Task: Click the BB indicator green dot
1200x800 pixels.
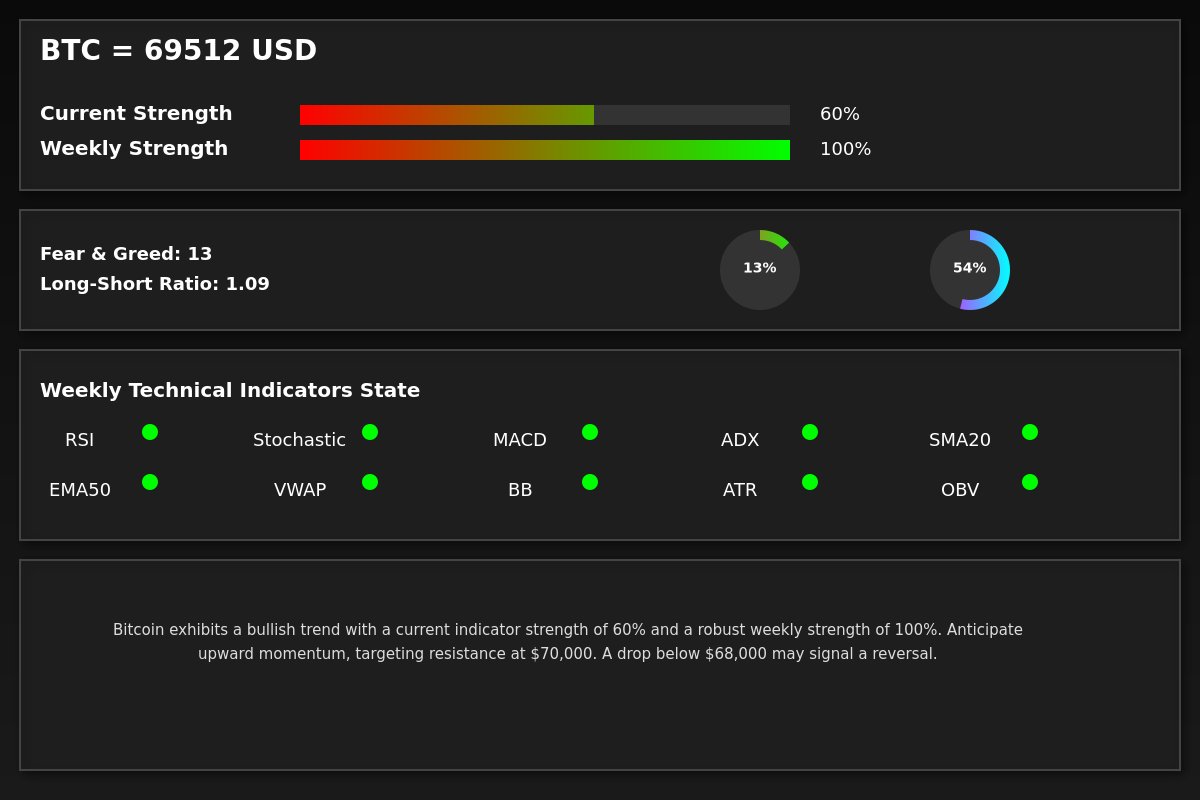Action: click(590, 482)
